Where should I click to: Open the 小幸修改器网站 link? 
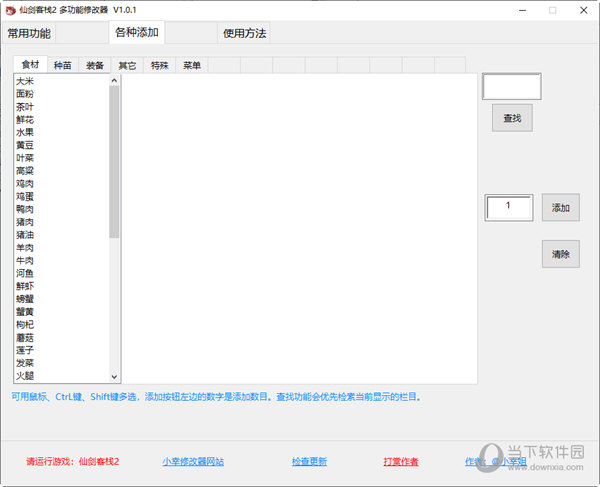[193, 462]
